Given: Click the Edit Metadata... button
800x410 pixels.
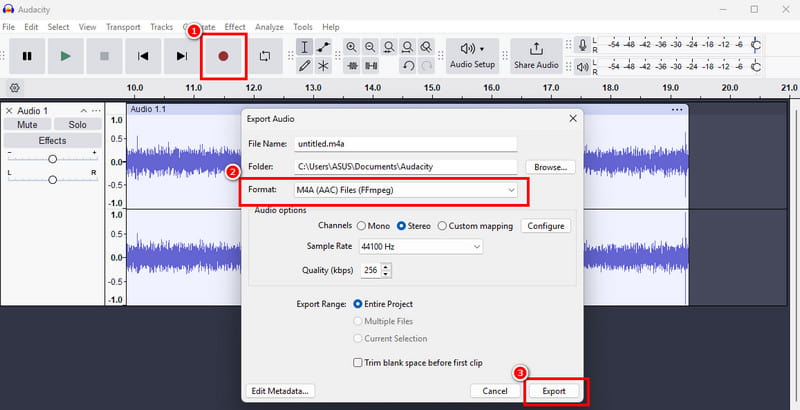Looking at the screenshot, I should click(280, 391).
